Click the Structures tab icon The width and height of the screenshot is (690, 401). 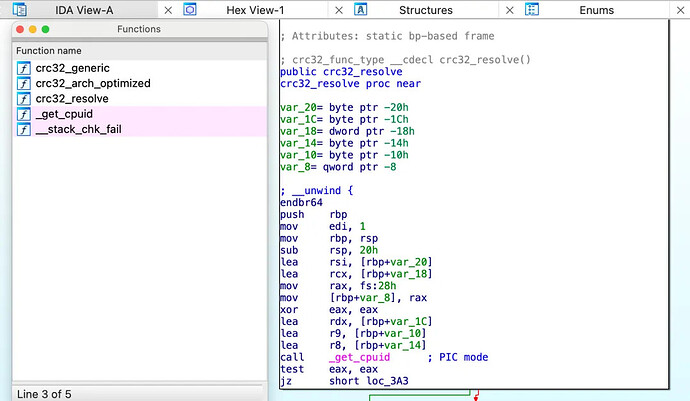[x=360, y=9]
